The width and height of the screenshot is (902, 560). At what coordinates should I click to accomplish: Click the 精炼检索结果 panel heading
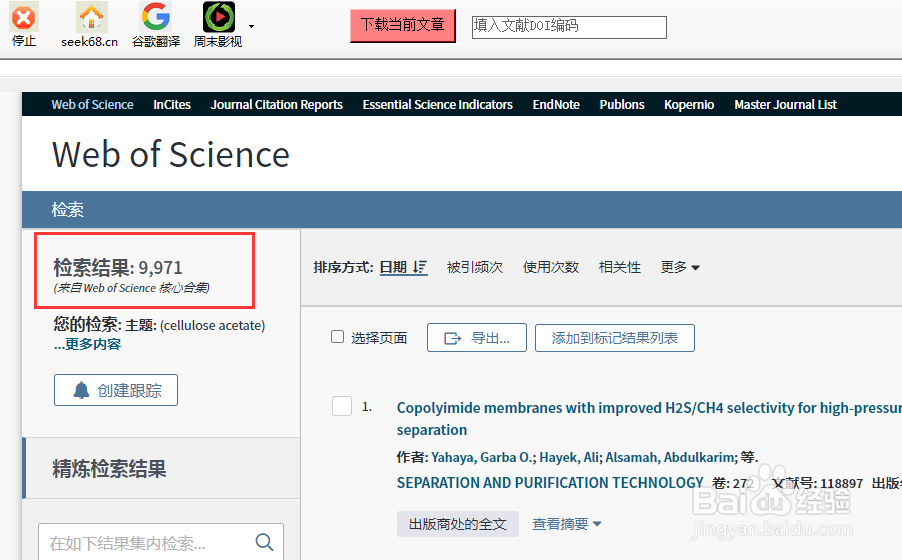pyautogui.click(x=109, y=468)
